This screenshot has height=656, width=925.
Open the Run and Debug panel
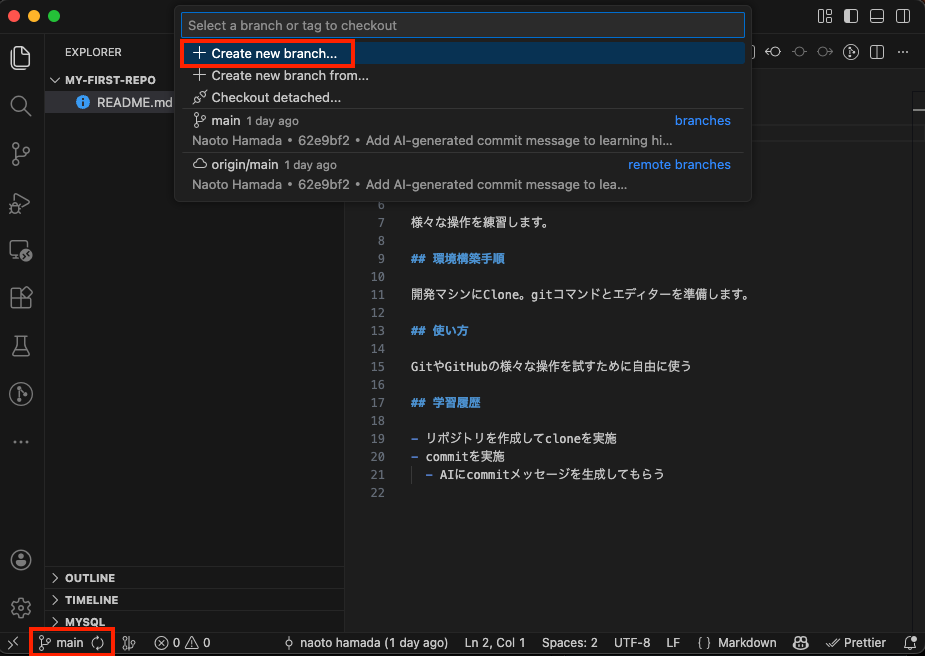[x=20, y=203]
